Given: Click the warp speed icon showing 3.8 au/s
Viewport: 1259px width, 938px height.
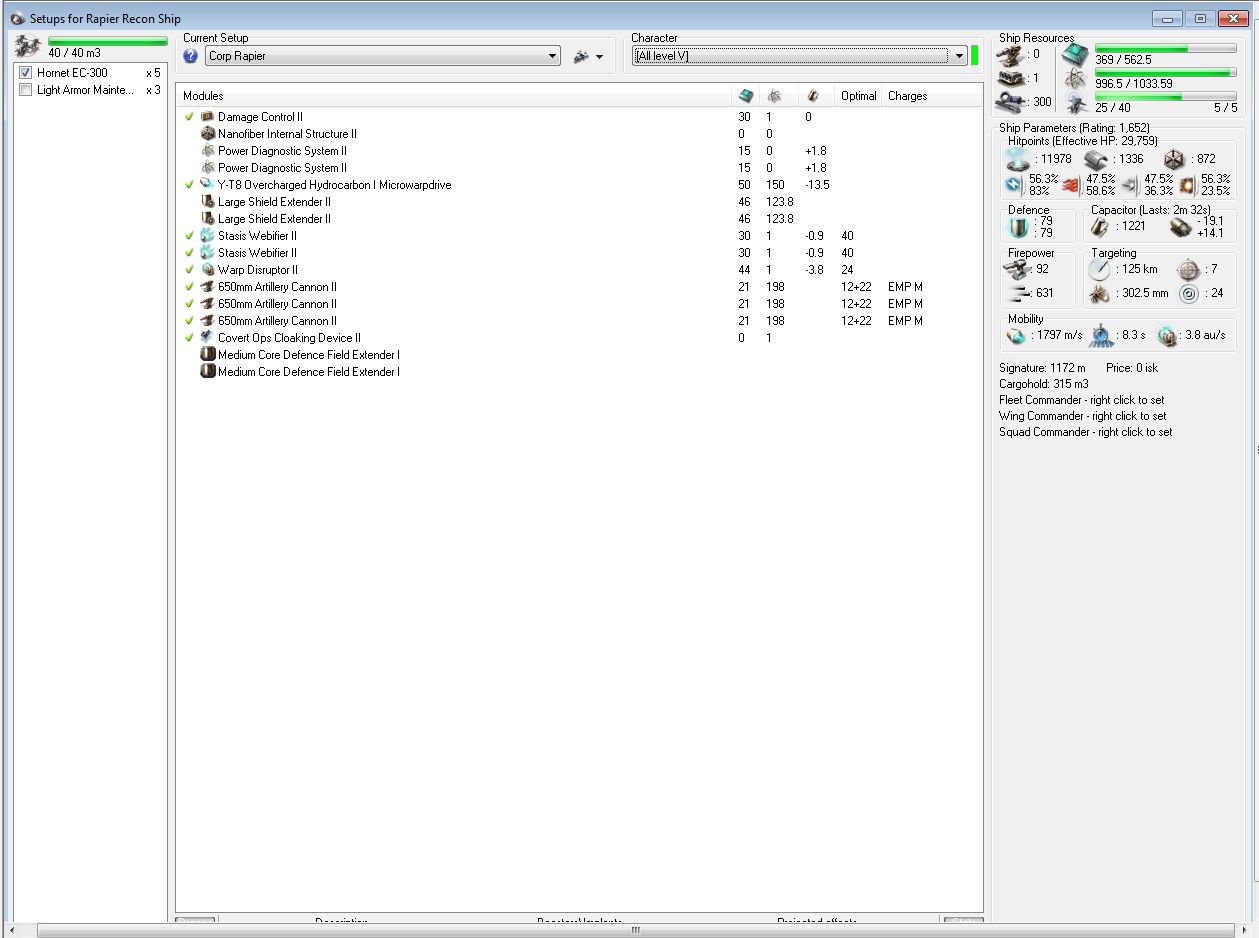Looking at the screenshot, I should (1167, 336).
